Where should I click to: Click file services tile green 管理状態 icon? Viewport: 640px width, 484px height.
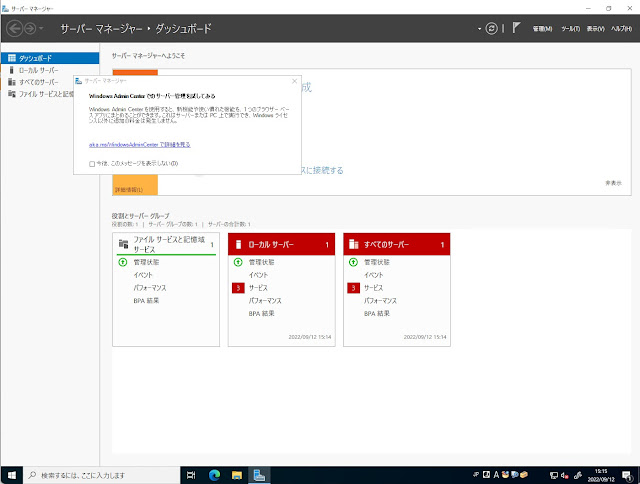pos(122,262)
